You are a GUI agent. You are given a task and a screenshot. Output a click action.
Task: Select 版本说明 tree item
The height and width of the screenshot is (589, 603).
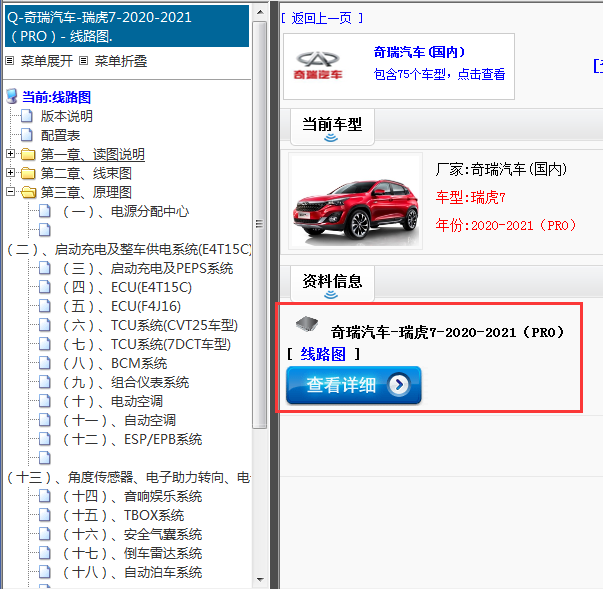67,116
